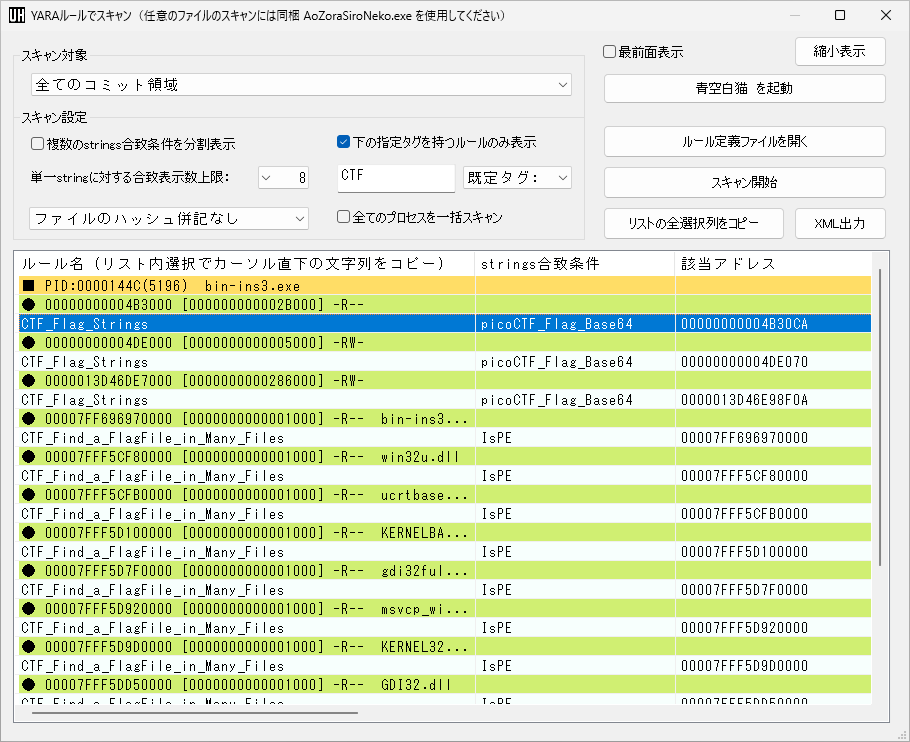Screen dimensions: 910x742
Task: Click the bullet icon of region 00000000004DE000
Action: [x=29, y=343]
